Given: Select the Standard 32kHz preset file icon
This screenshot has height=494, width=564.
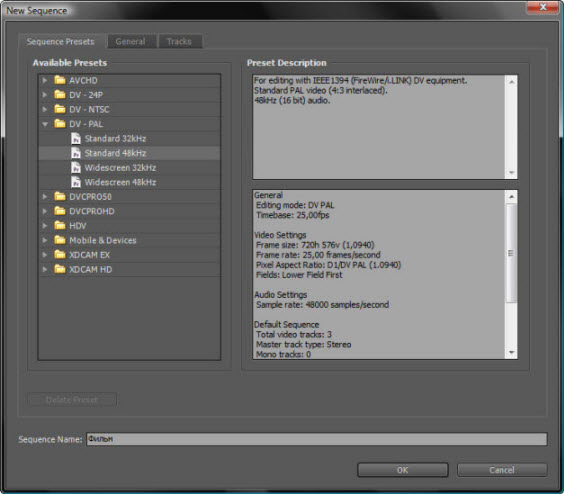Looking at the screenshot, I should (76, 138).
